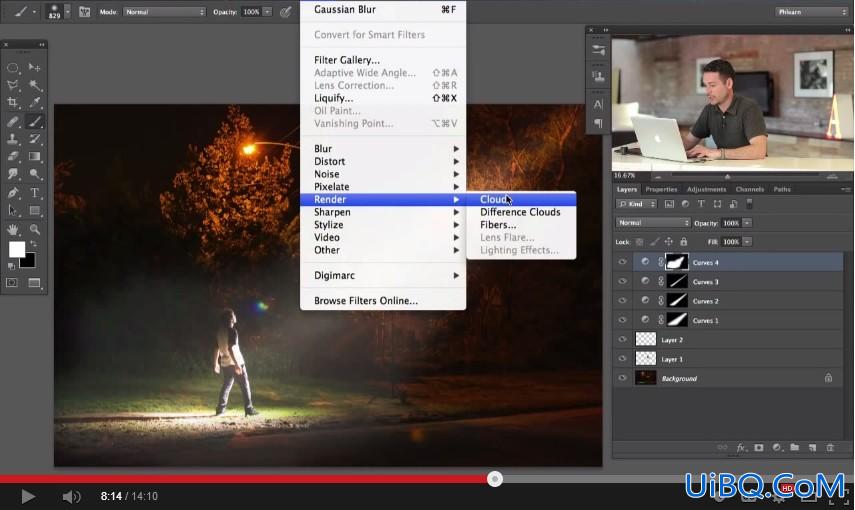Open Layers panel flyout menu
Screen dimensions: 855x510
click(x=846, y=189)
